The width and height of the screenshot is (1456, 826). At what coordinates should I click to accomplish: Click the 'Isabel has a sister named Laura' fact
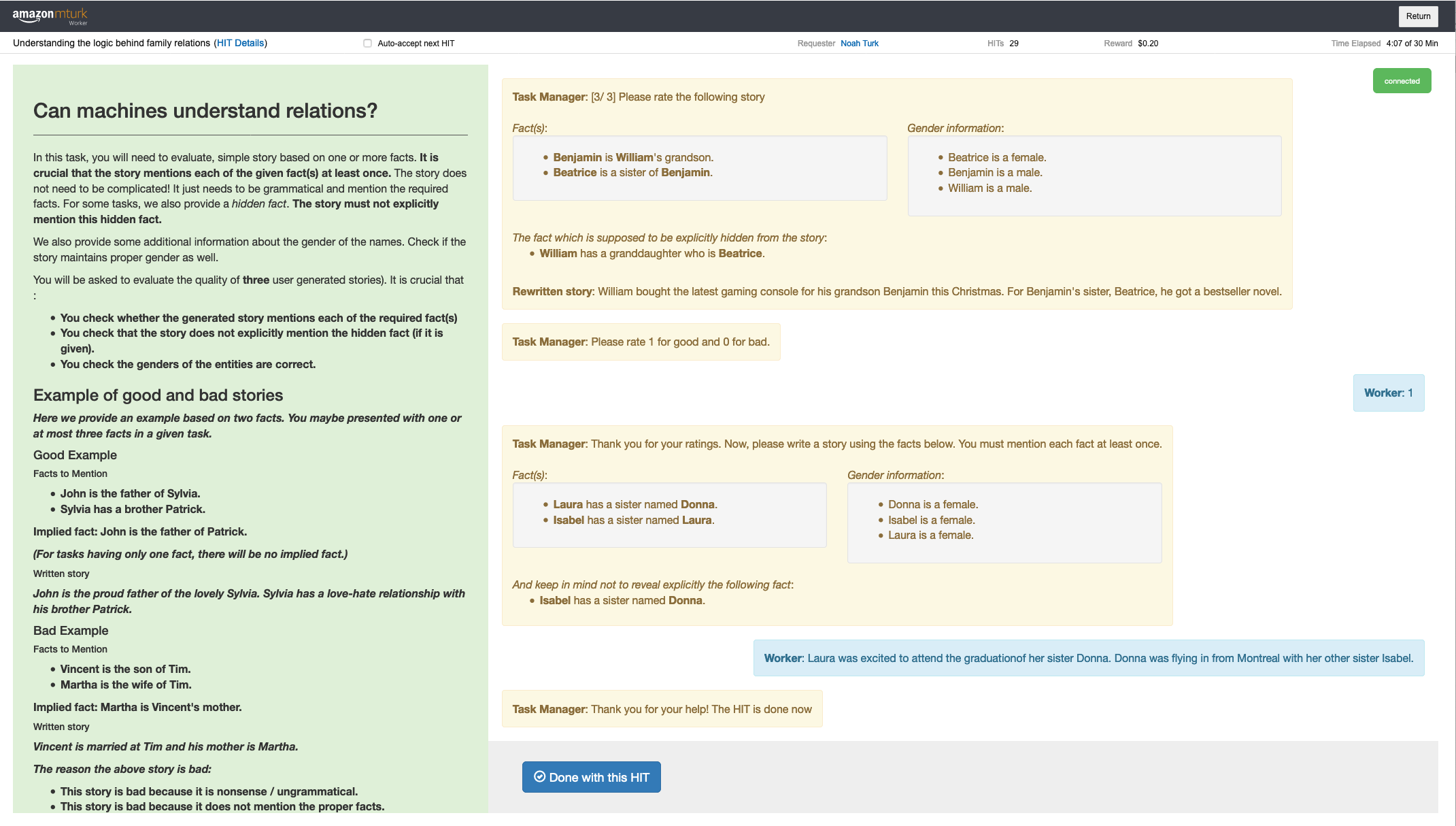click(x=632, y=520)
